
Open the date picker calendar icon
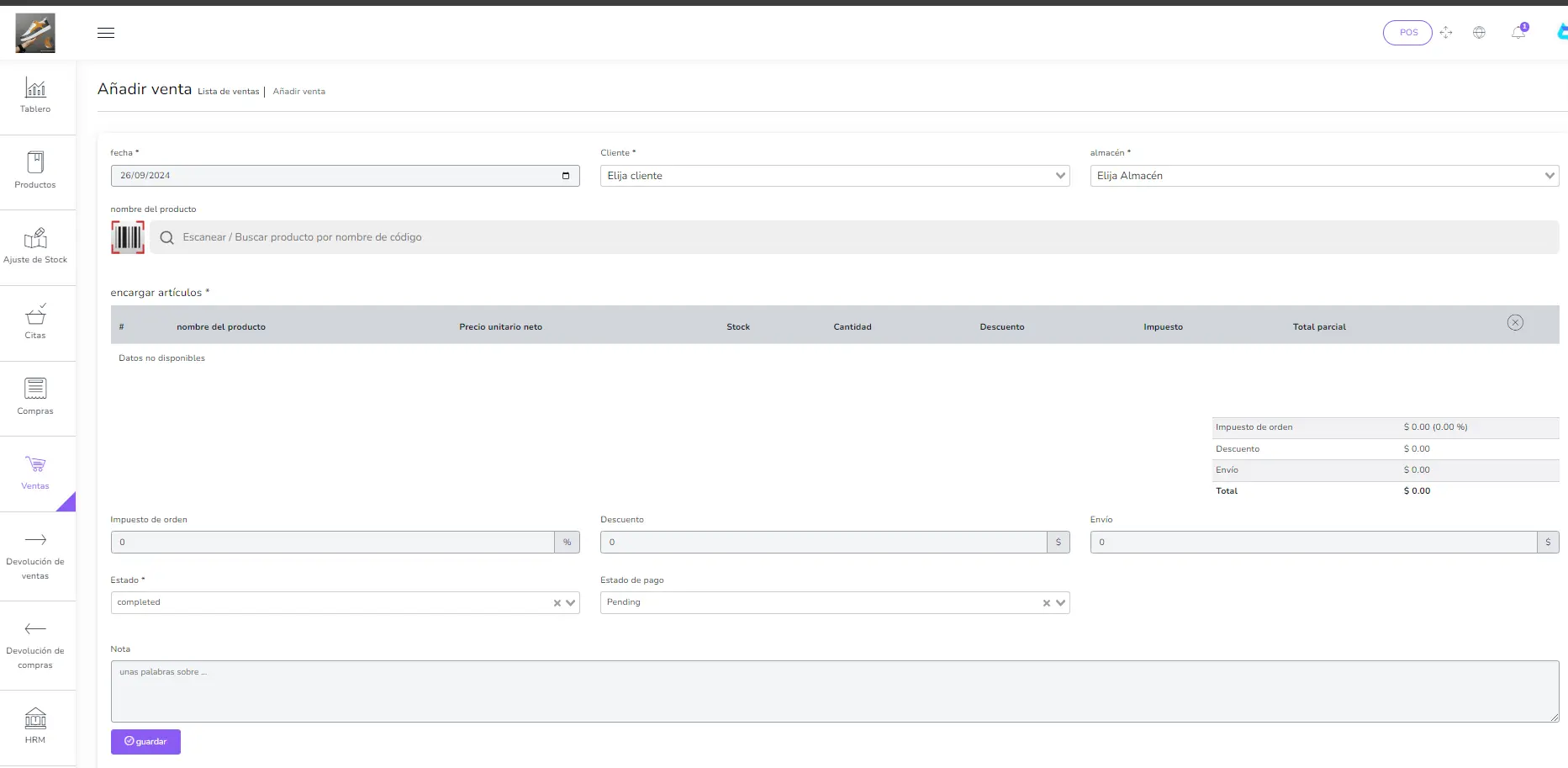[x=566, y=176]
